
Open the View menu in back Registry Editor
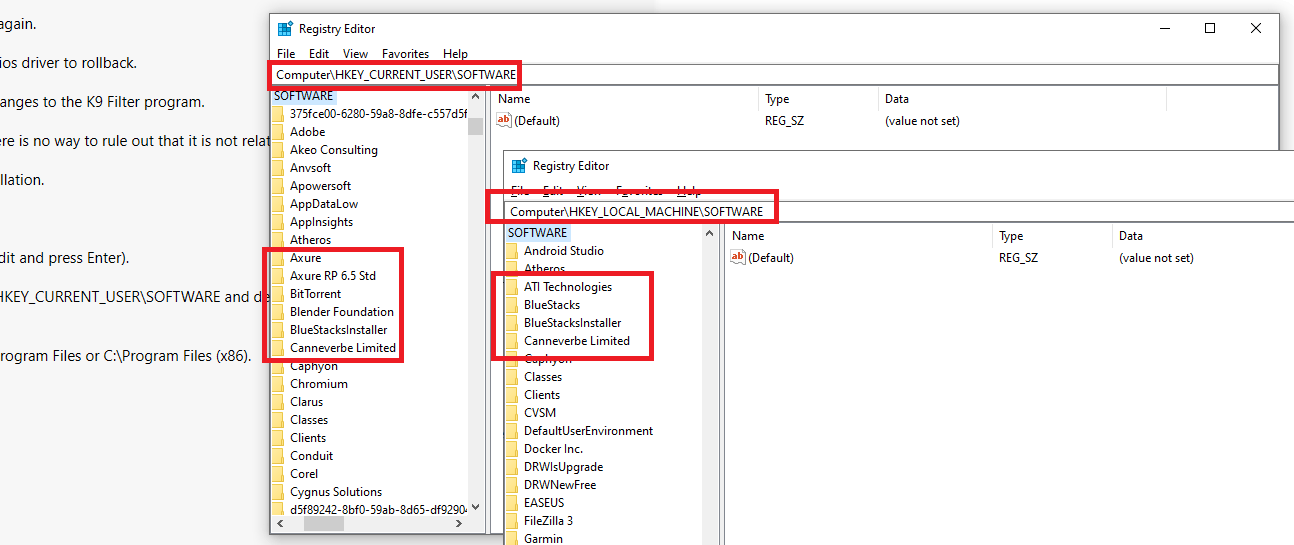tap(355, 54)
